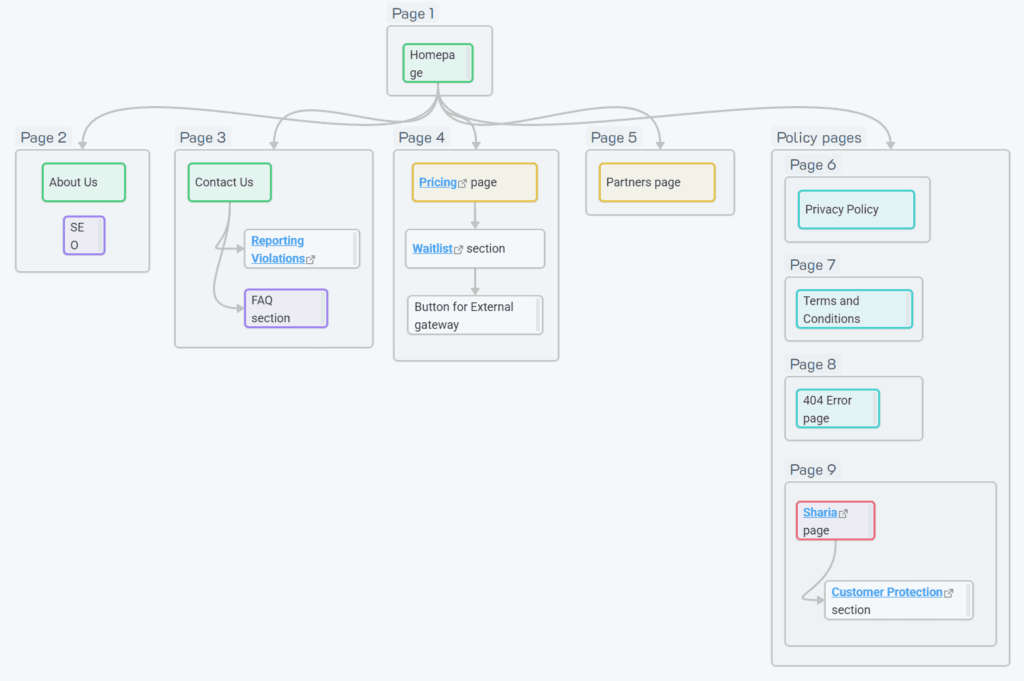The height and width of the screenshot is (681, 1024).
Task: Open the Sharia link
Action: click(820, 513)
